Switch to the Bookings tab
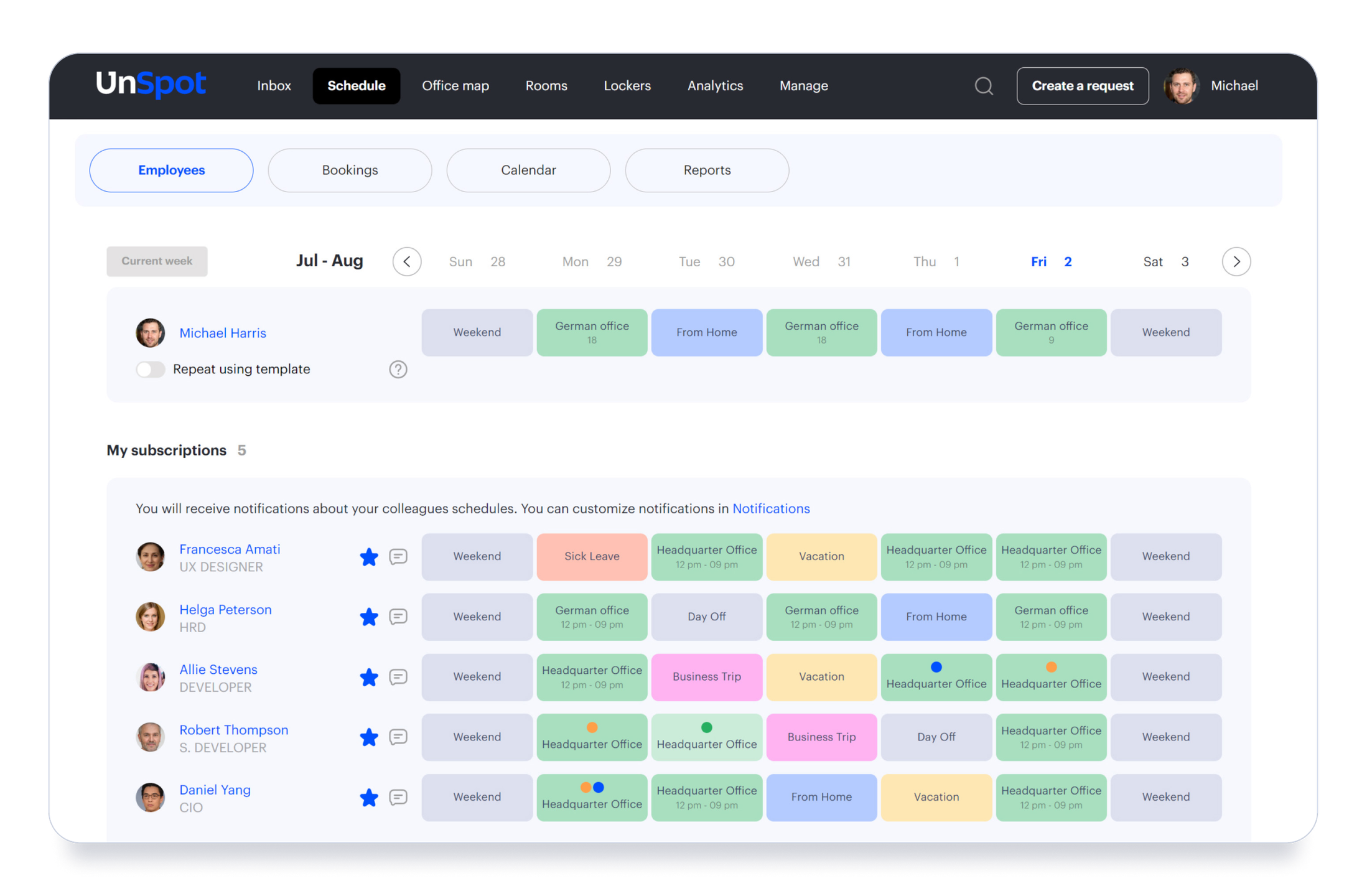Screen dimensions: 1367x896 point(350,170)
